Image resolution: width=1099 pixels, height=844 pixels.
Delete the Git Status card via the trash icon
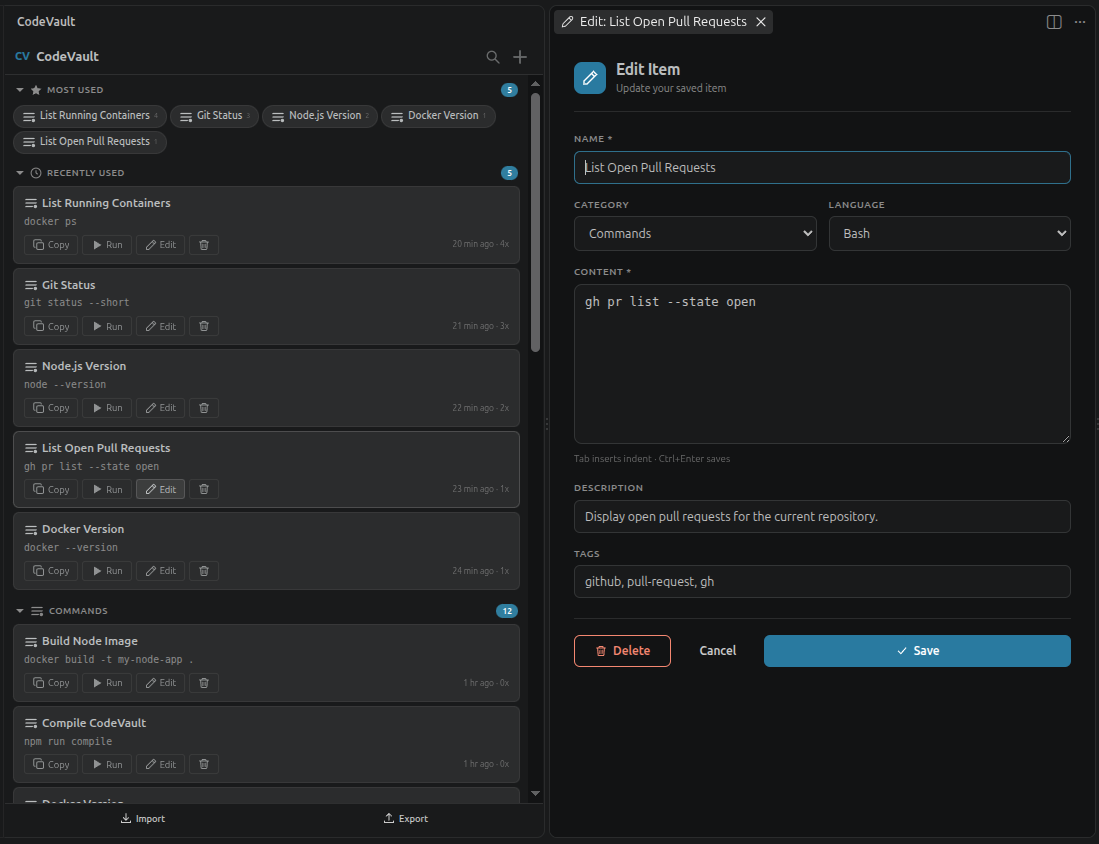click(x=204, y=327)
